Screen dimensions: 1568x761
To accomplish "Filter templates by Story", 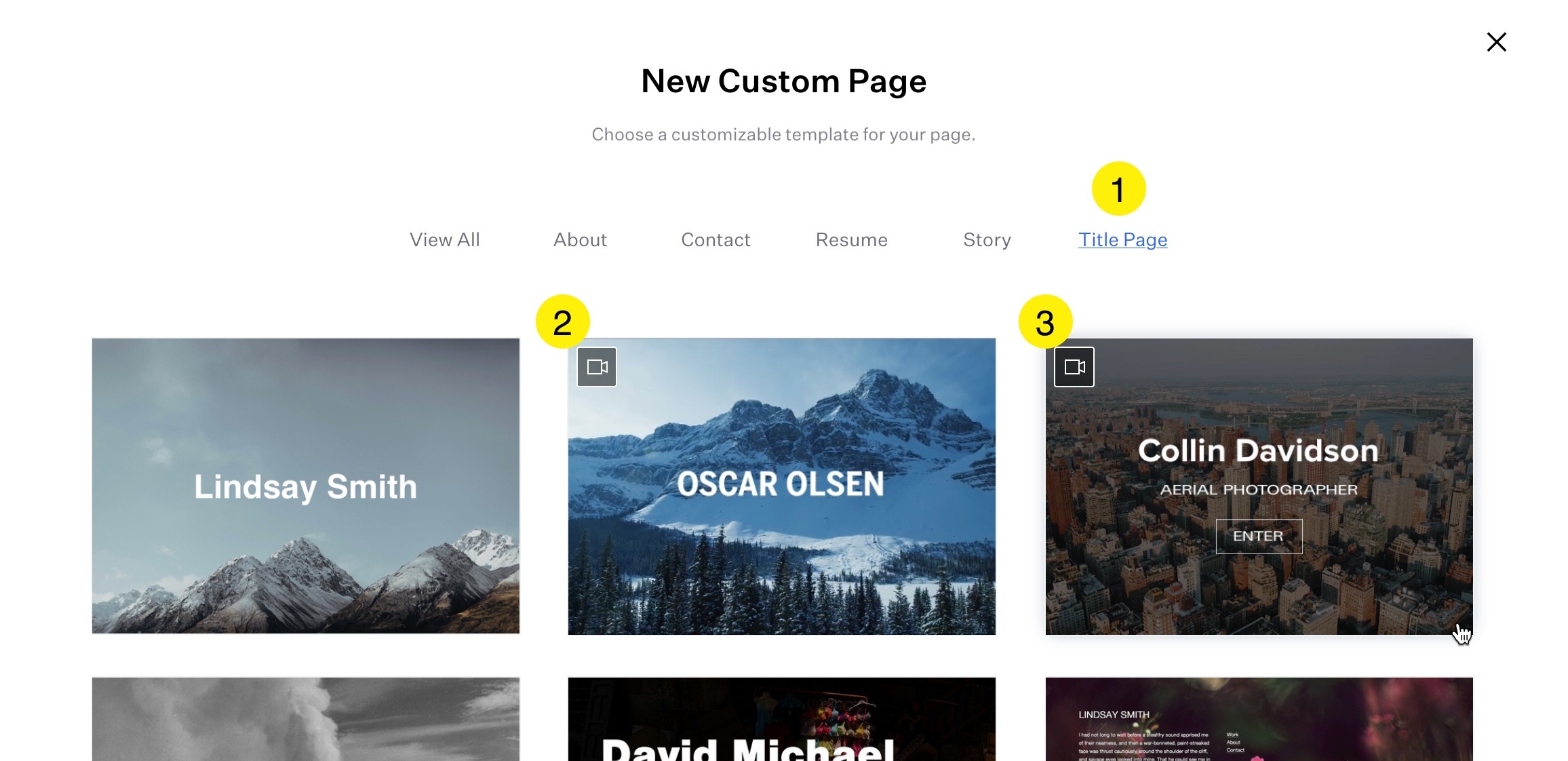I will click(987, 240).
